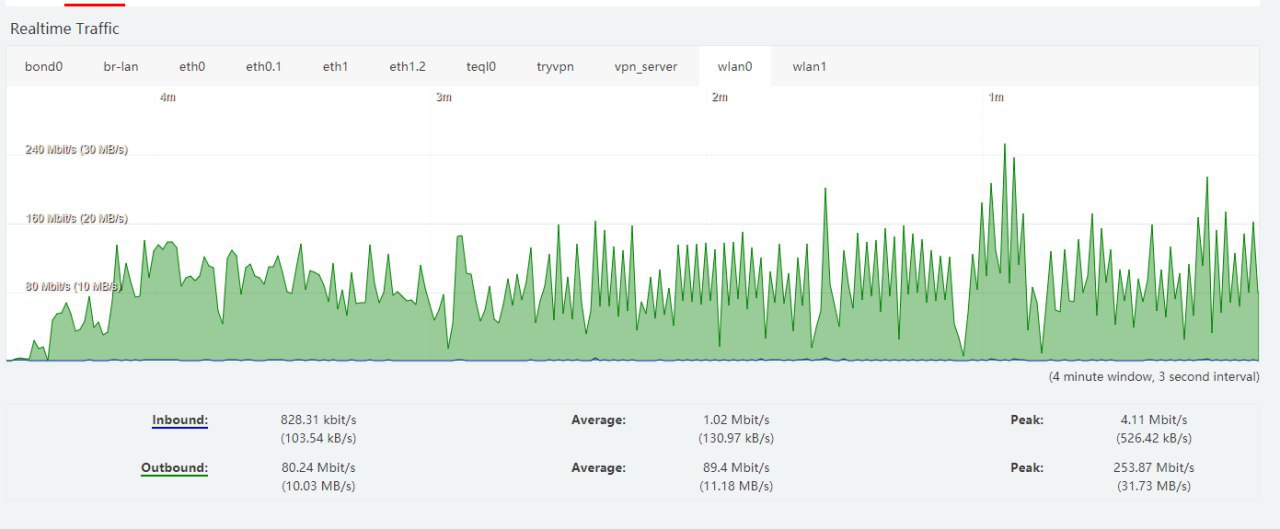This screenshot has height=529, width=1280.
Task: Click the inbound peak 4.11 Mbit/s
Action: click(x=1154, y=420)
